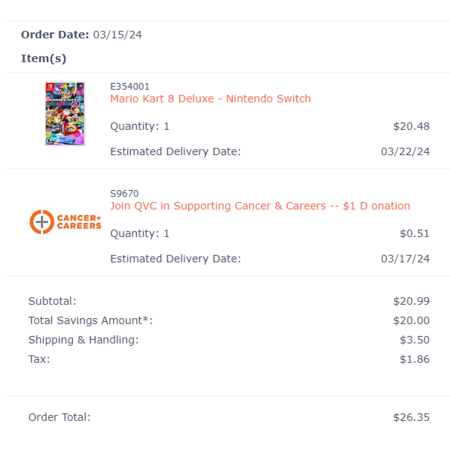Select item number E354001
The image size is (450, 450).
[130, 87]
